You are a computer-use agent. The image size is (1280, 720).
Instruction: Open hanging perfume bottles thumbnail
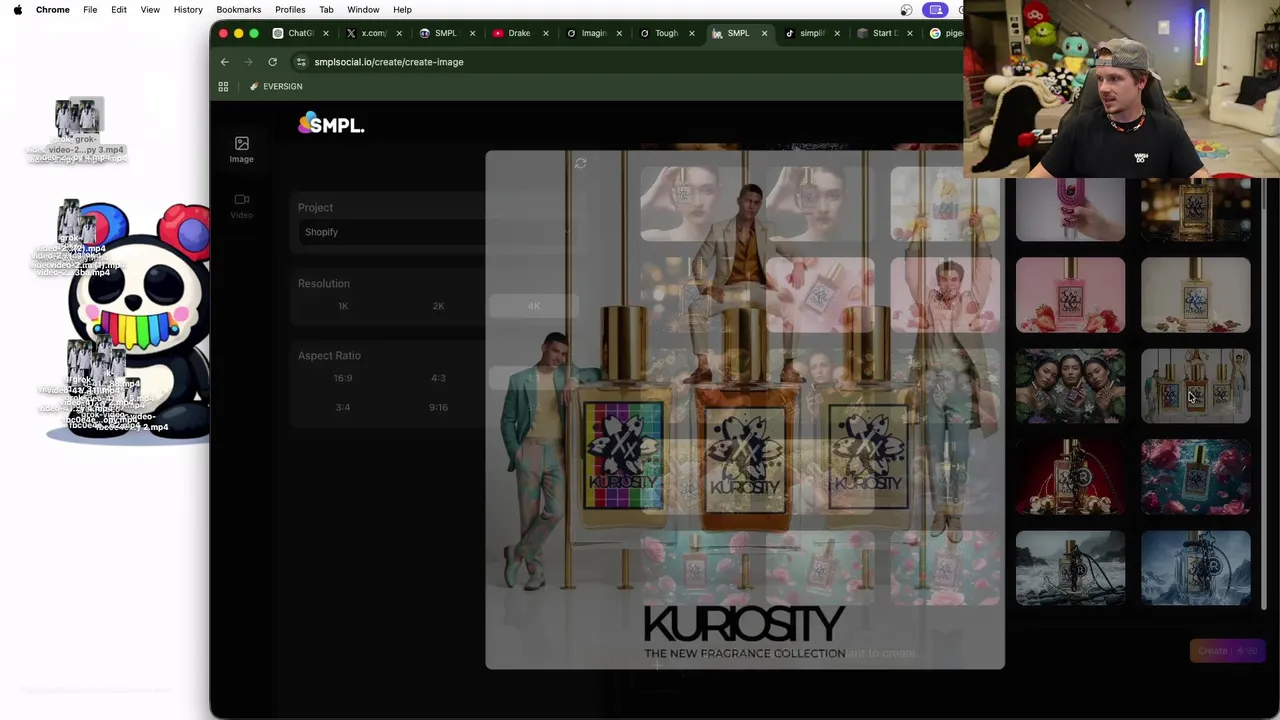(1196, 386)
